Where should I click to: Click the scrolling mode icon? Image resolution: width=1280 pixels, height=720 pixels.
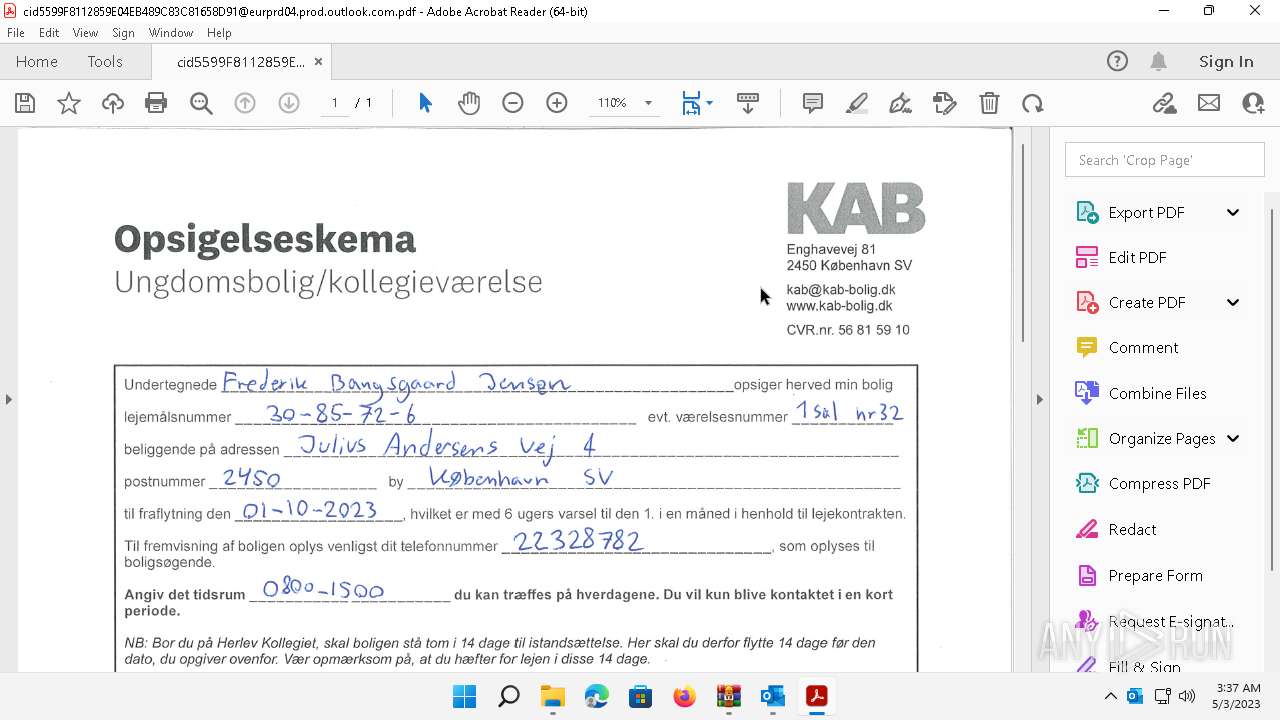pos(748,103)
